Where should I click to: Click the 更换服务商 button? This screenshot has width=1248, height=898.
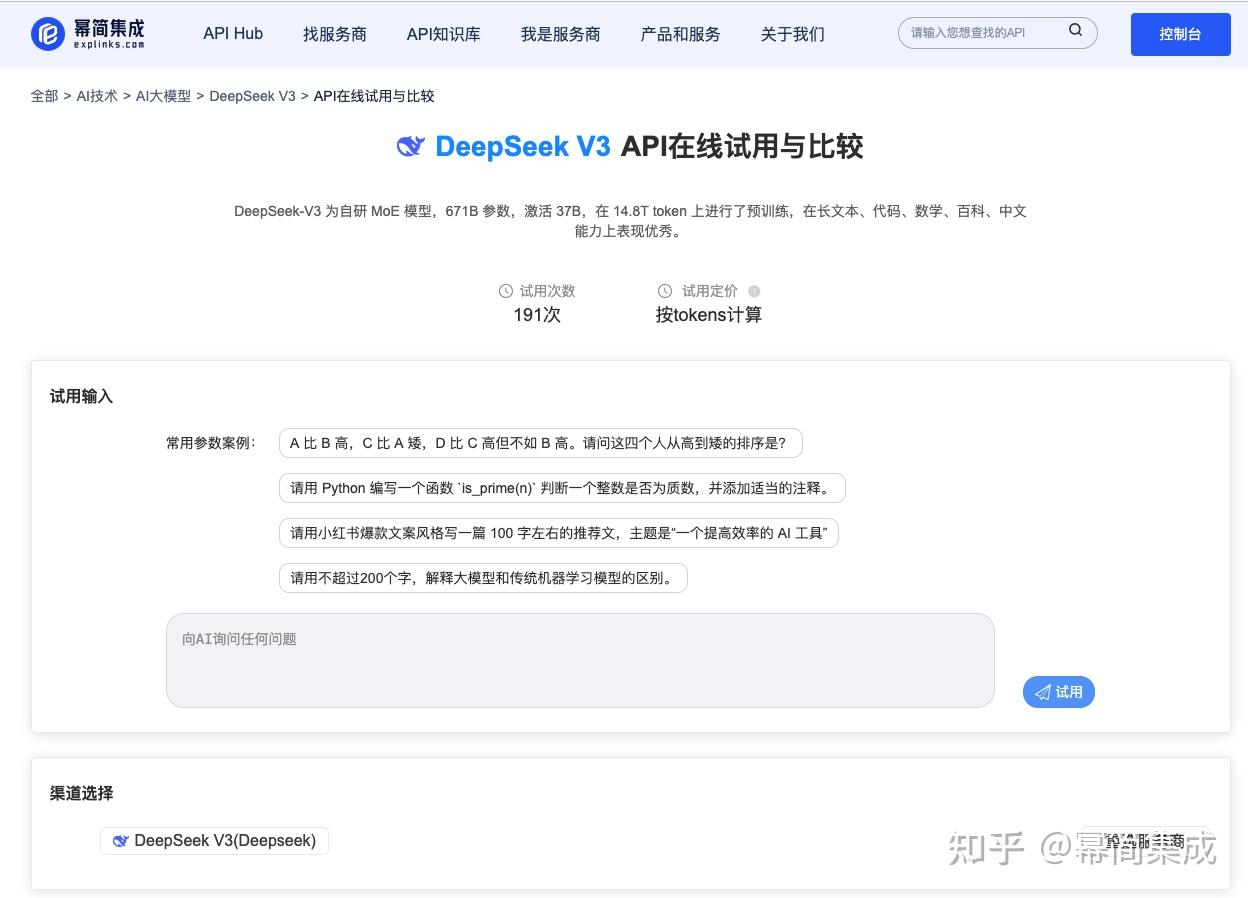coord(1146,841)
